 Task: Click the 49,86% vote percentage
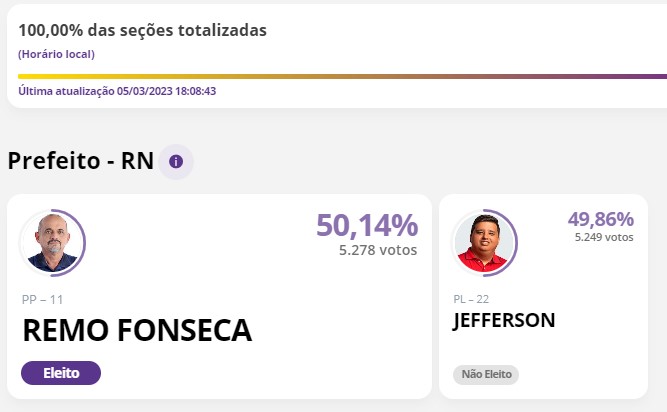pos(600,219)
